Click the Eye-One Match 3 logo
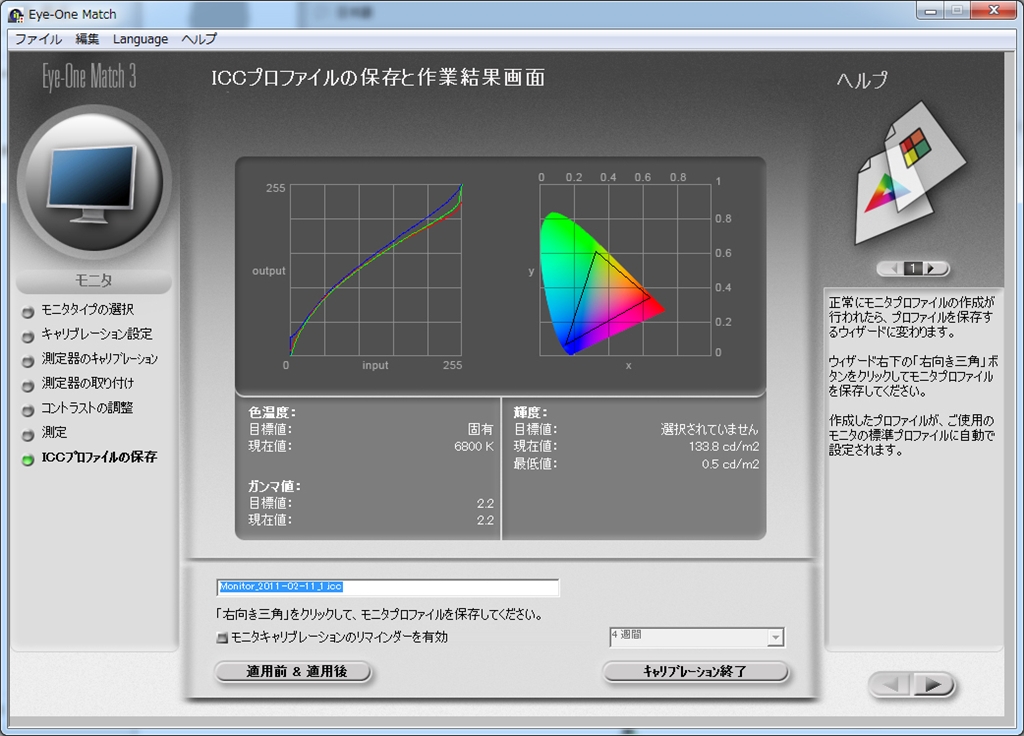This screenshot has width=1024, height=736. pyautogui.click(x=89, y=78)
